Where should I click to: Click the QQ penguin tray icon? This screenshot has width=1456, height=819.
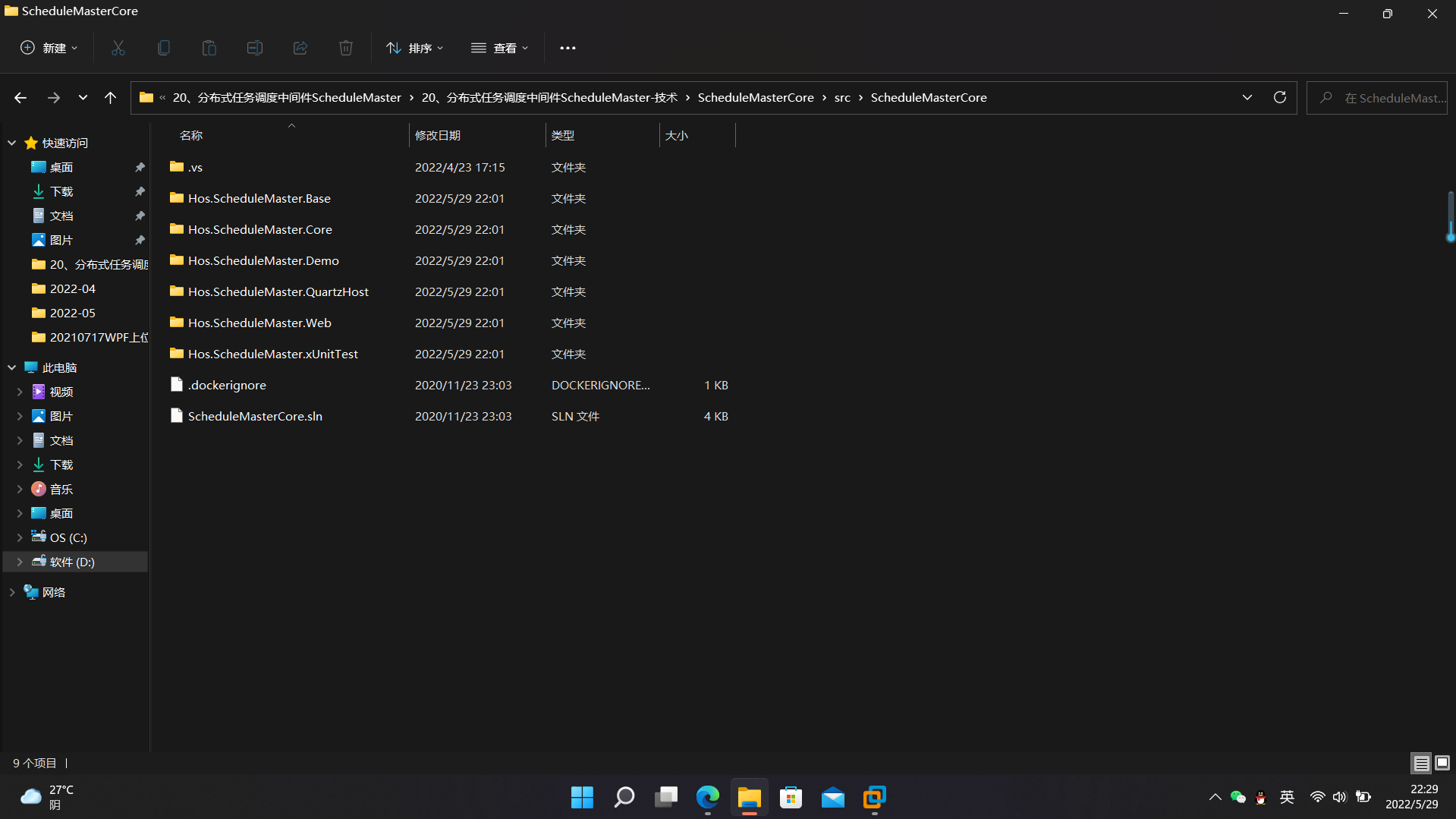(x=1261, y=797)
